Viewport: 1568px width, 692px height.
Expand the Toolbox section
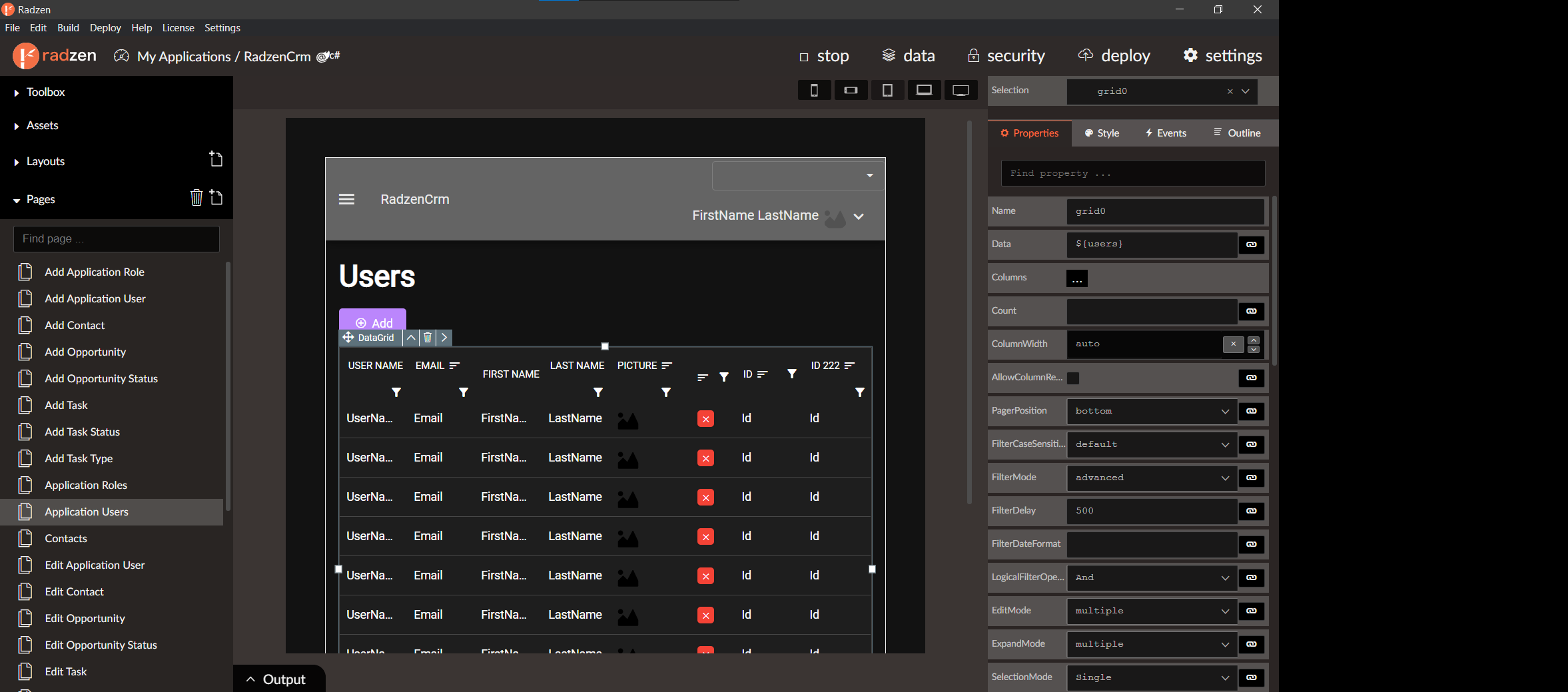coord(45,92)
